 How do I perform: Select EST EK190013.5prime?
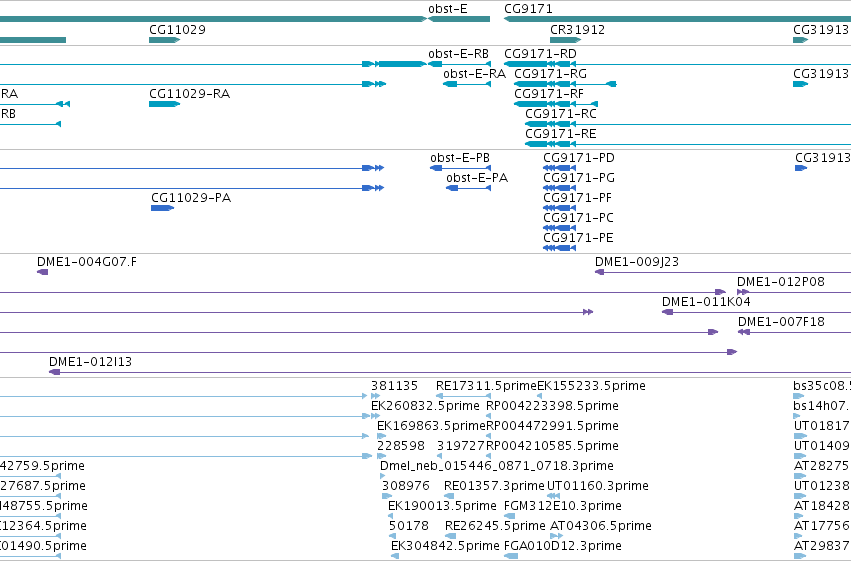[x=393, y=517]
